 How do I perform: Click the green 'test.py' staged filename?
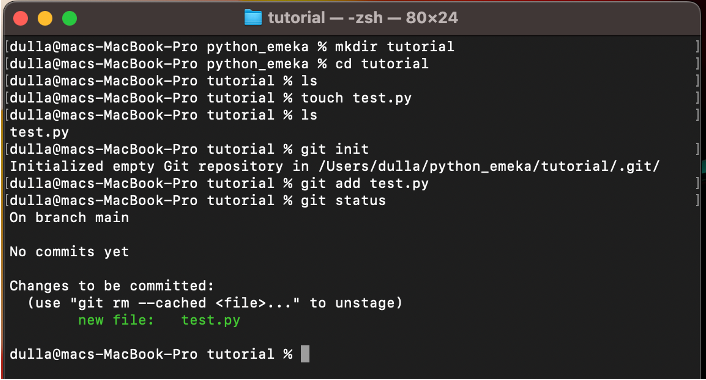click(x=211, y=321)
